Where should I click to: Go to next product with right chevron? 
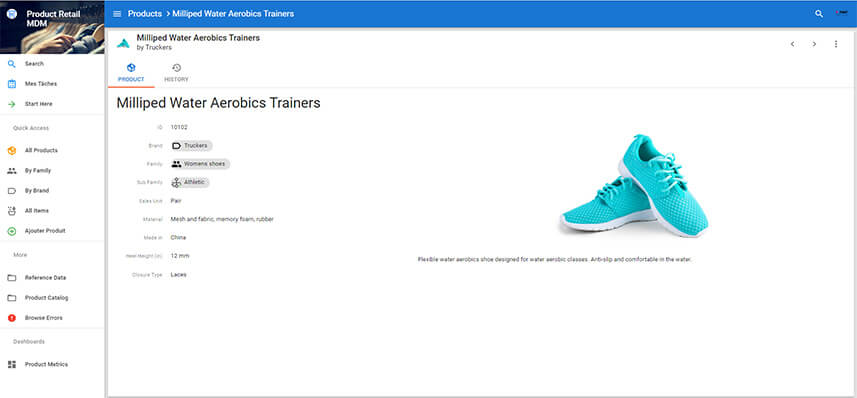click(814, 44)
